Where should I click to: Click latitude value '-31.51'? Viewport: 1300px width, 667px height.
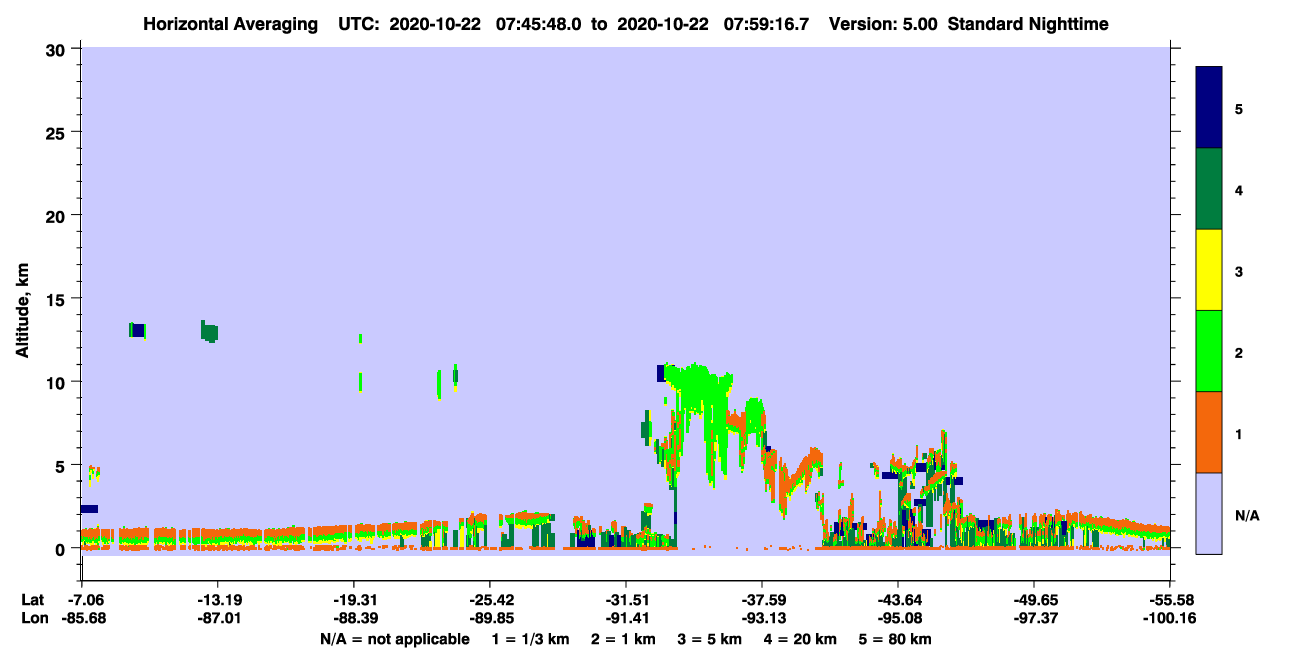click(x=625, y=600)
